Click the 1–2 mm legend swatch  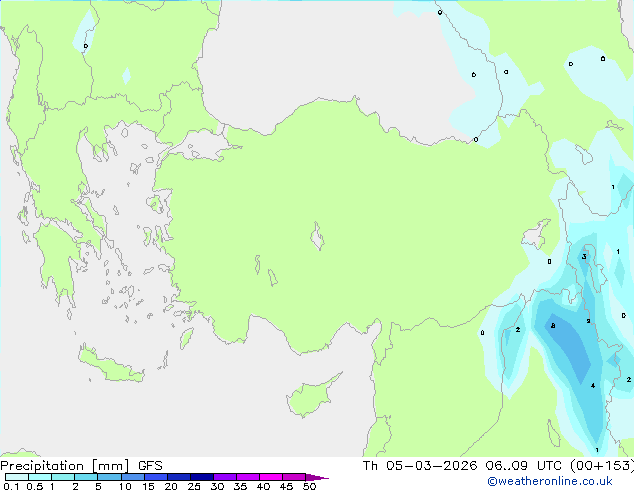pyautogui.click(x=63, y=477)
